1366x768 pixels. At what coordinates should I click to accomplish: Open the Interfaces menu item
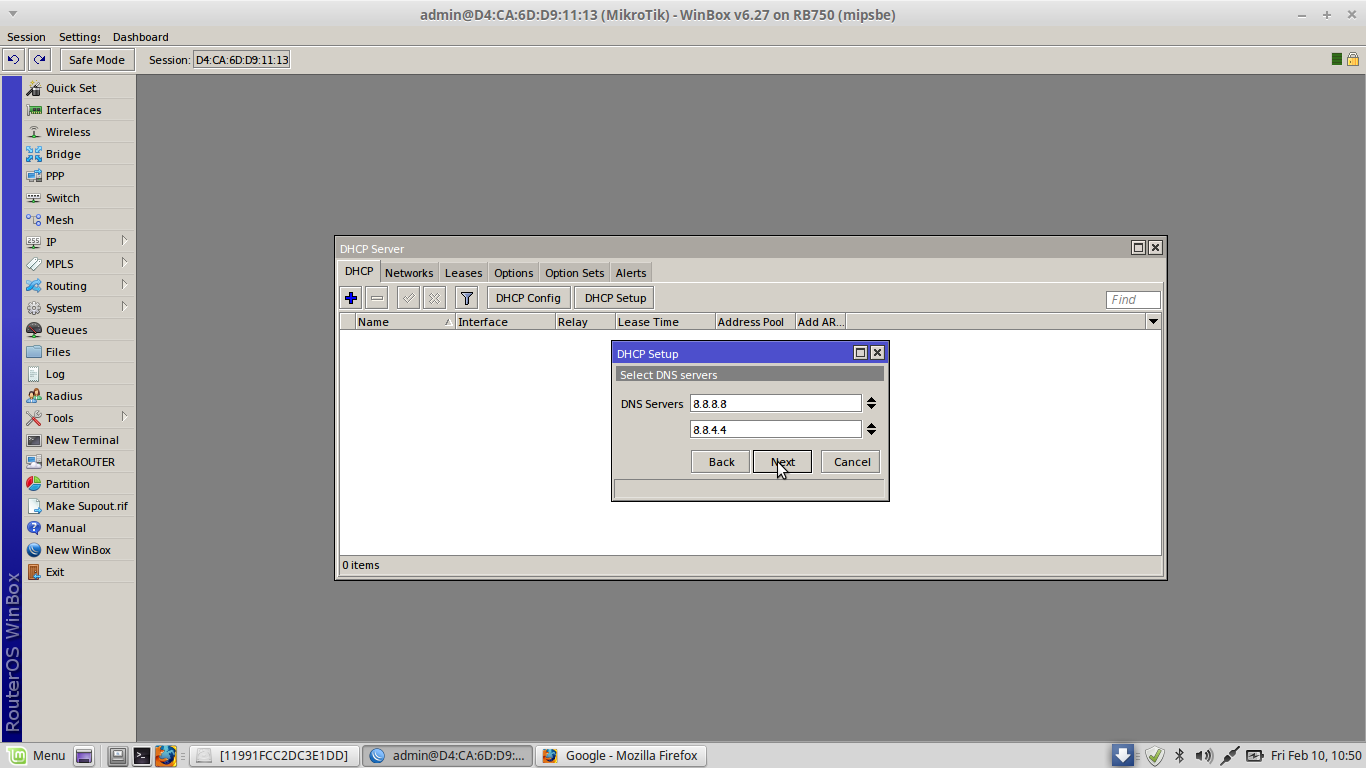(x=78, y=110)
